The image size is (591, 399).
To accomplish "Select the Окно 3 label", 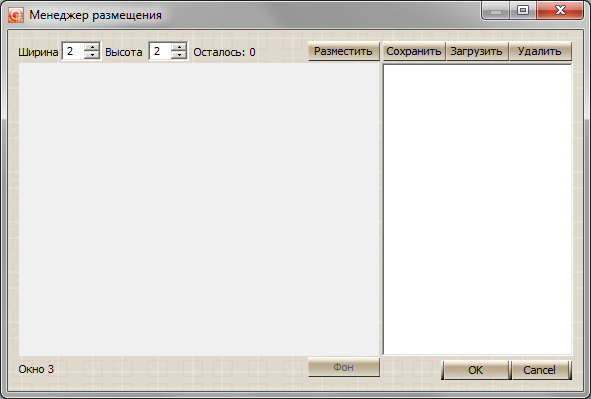I will tap(36, 369).
